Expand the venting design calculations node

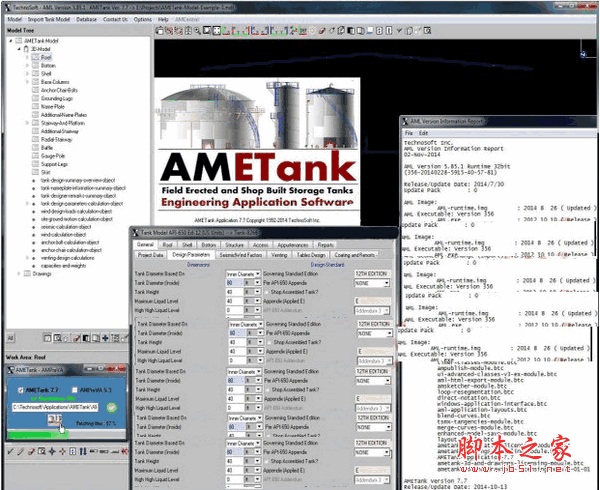(x=27, y=258)
